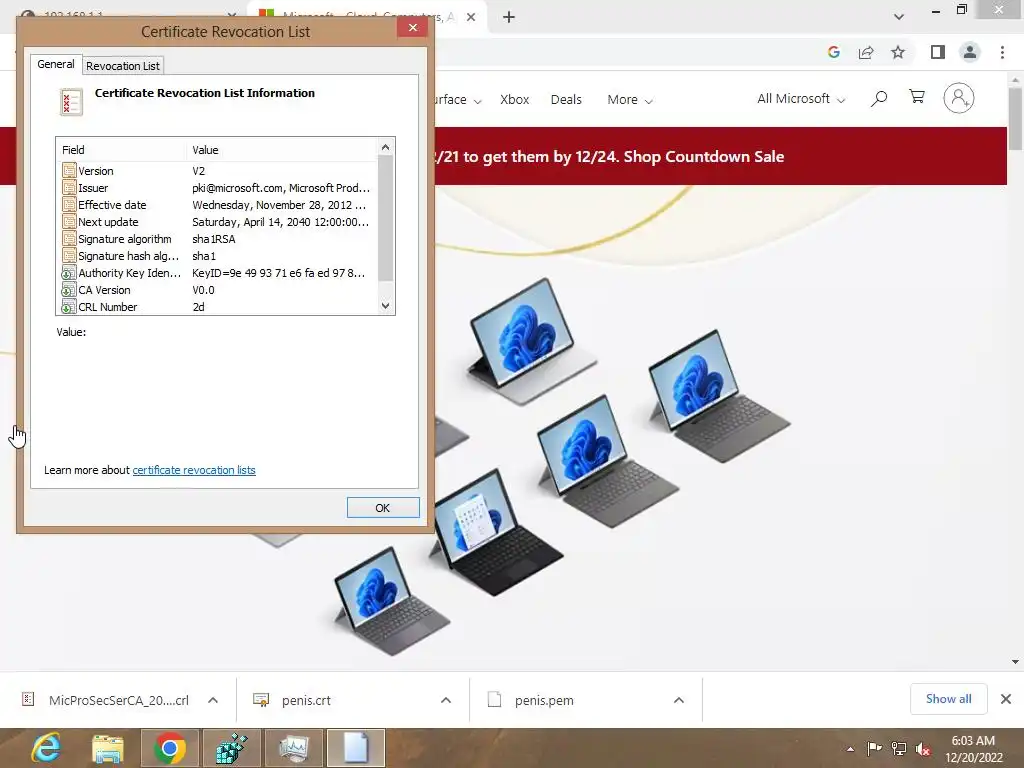Viewport: 1024px width, 768px height.
Task: Bookmark this tab with star icon
Action: [x=898, y=52]
